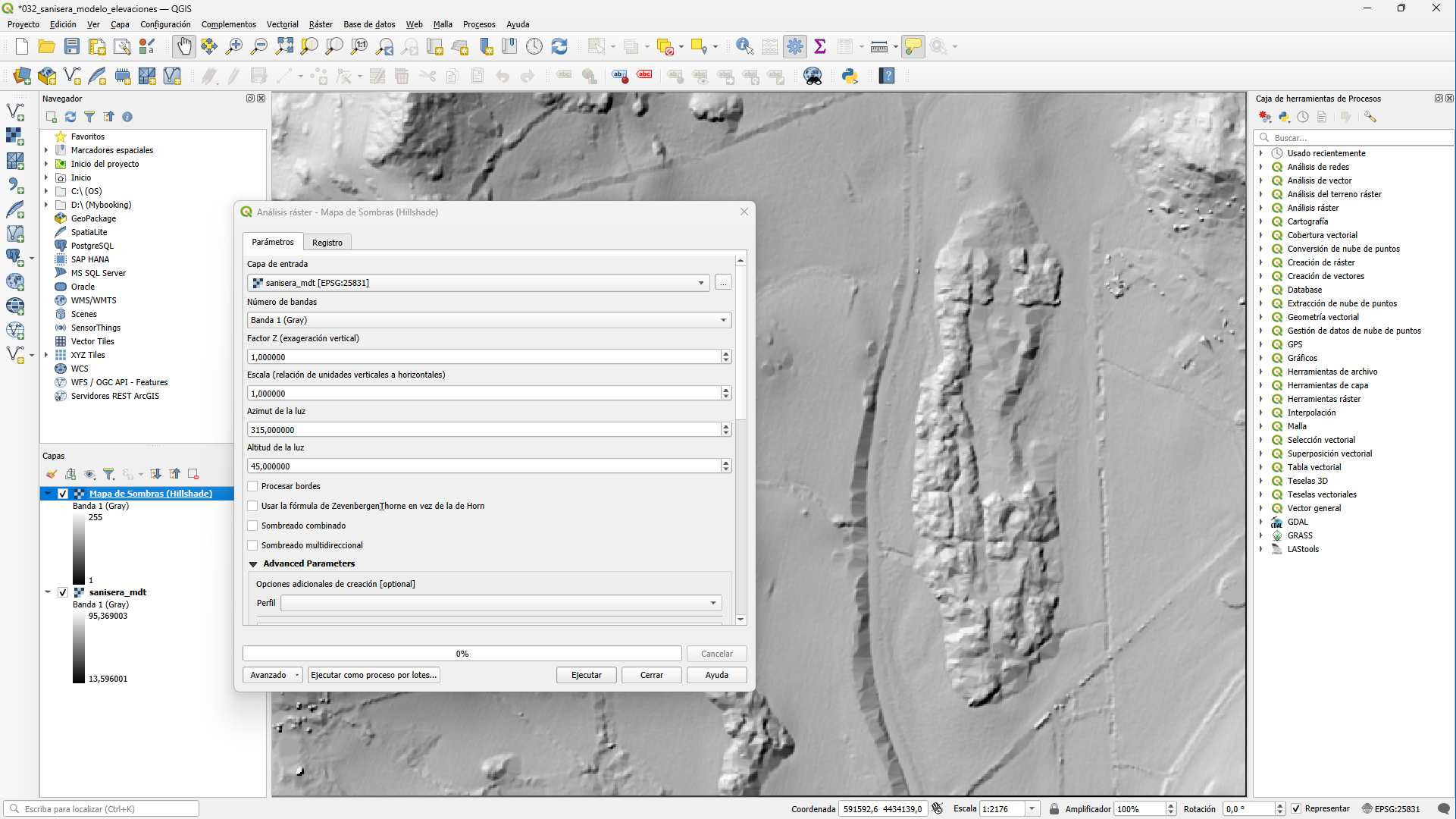Toggle visibility of sanisera_mdt layer

pos(63,592)
